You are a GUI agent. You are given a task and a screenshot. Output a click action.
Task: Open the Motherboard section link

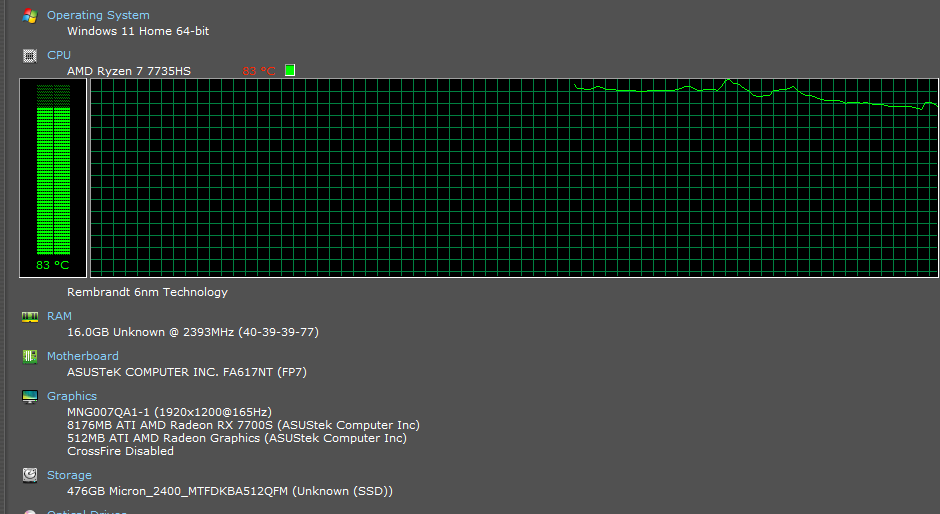tap(83, 356)
